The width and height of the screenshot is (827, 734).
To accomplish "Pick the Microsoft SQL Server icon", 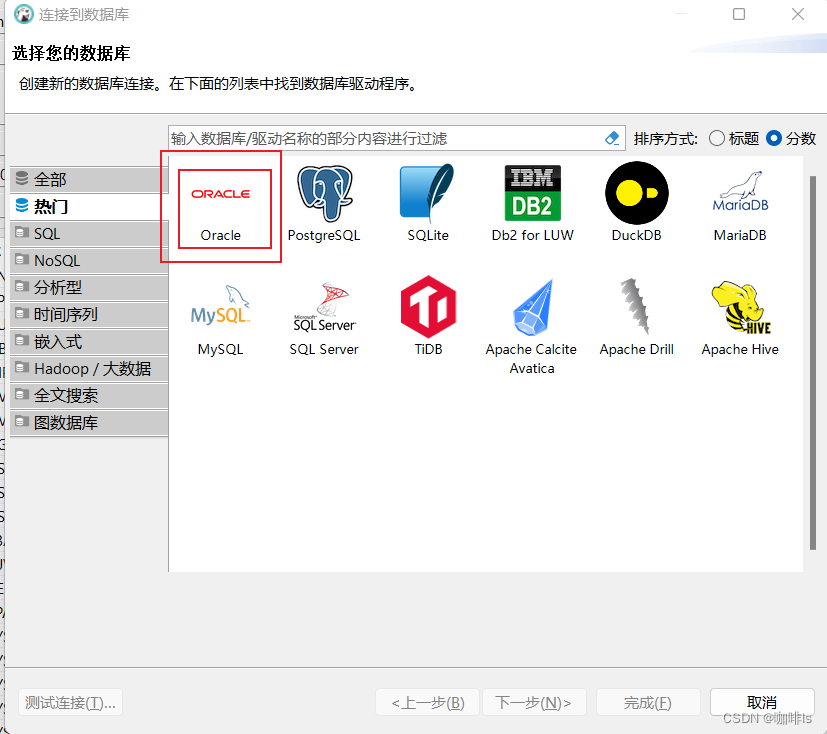I will pos(324,307).
